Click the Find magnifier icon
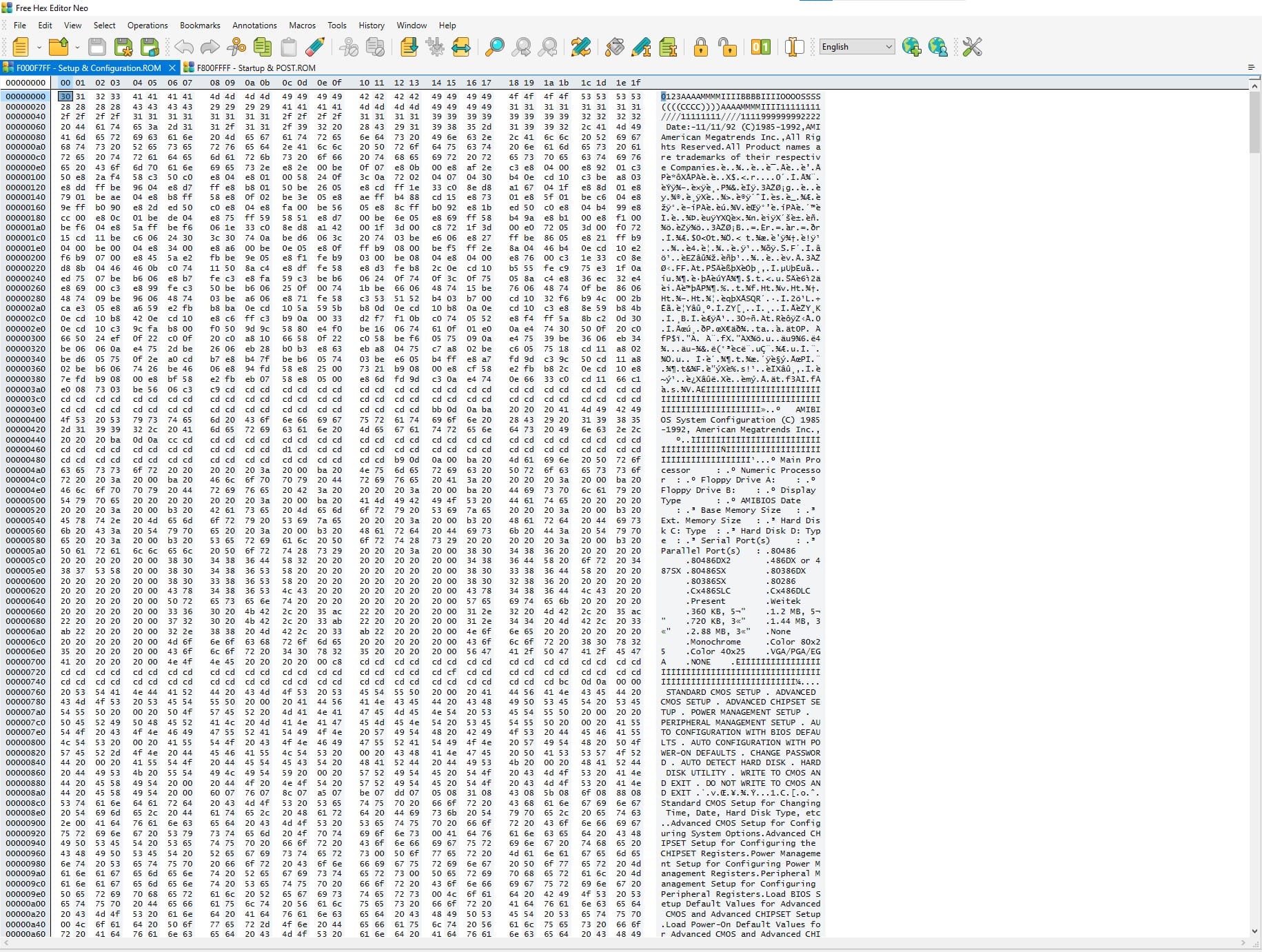 coord(494,47)
